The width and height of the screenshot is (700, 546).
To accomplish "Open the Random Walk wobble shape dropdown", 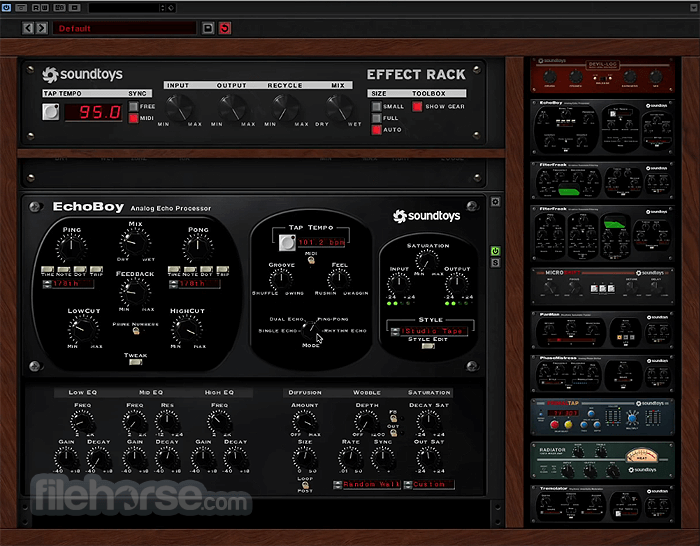I will 367,484.
